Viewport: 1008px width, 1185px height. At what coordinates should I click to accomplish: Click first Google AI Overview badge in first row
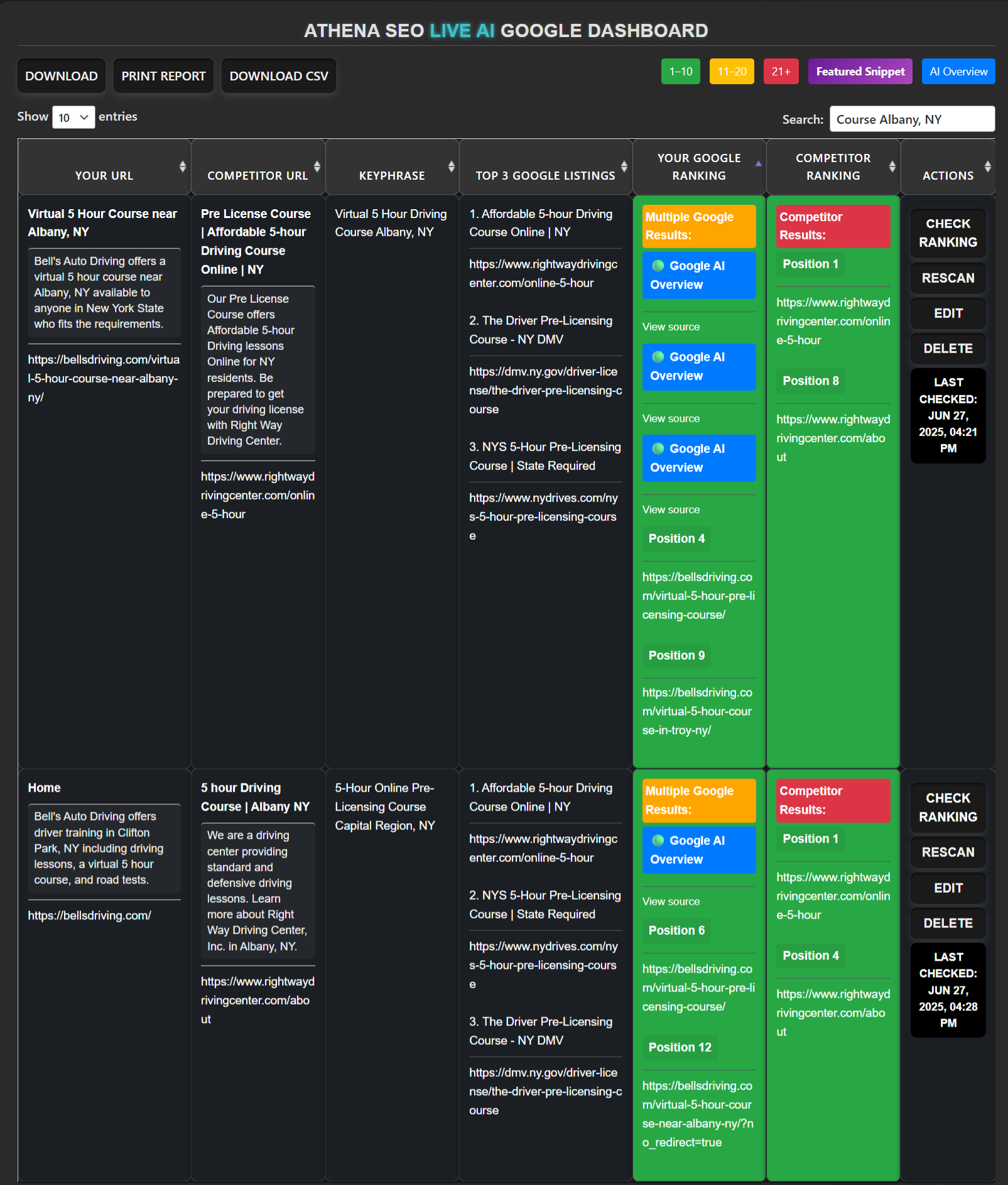(699, 275)
